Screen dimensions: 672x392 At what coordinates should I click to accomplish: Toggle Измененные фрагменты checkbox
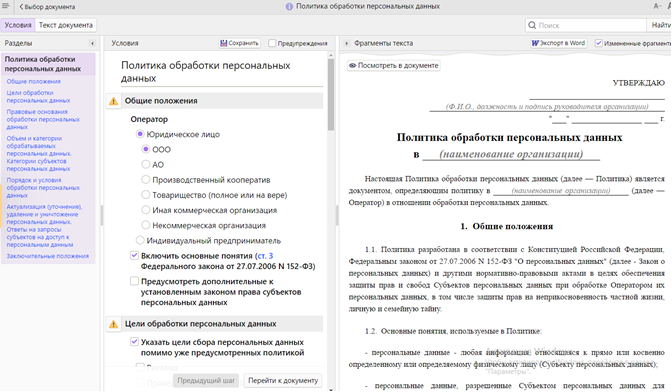point(599,43)
